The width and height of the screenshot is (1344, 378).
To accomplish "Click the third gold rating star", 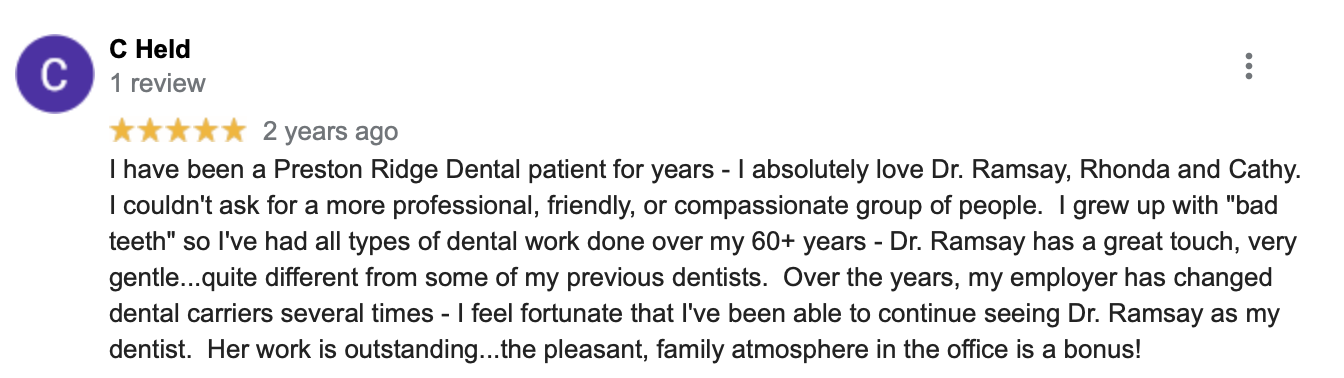I will pos(177,130).
